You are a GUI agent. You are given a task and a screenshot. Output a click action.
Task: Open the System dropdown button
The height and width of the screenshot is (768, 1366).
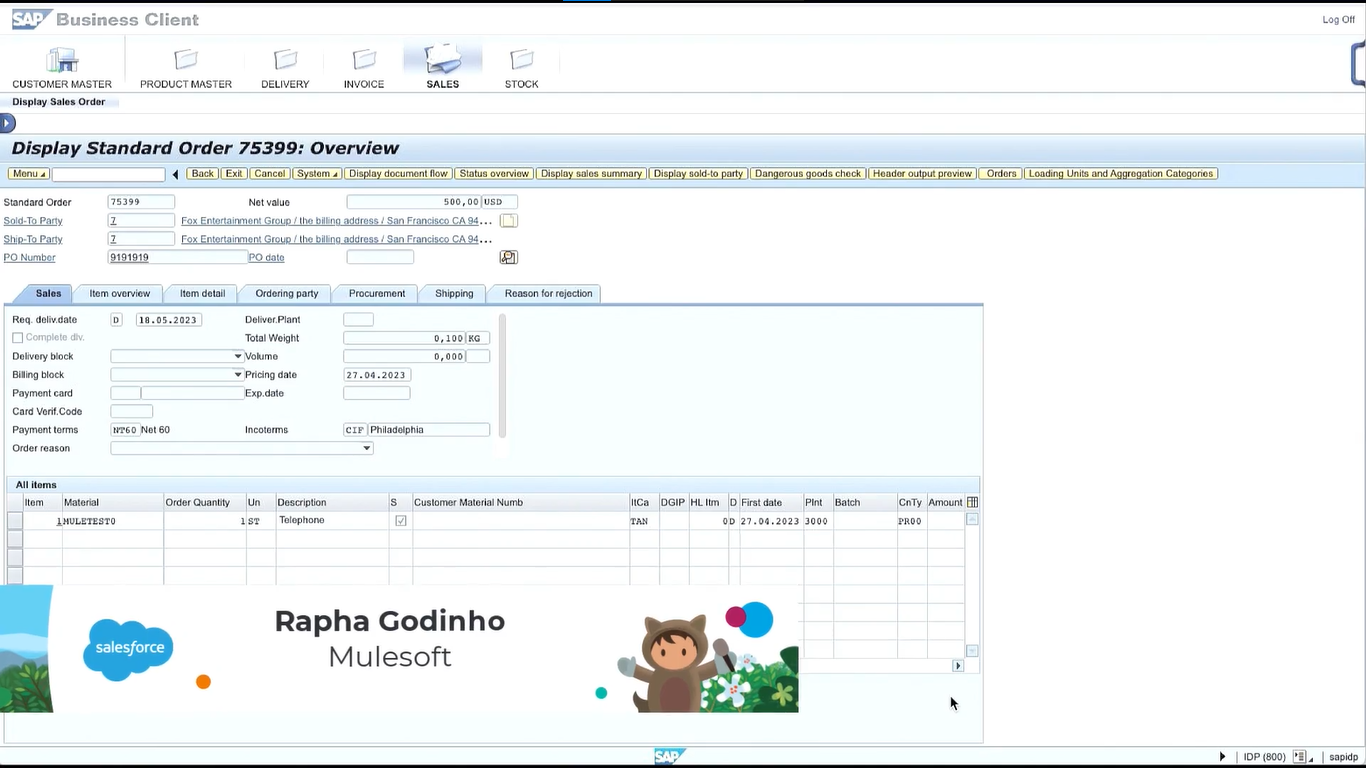point(317,174)
